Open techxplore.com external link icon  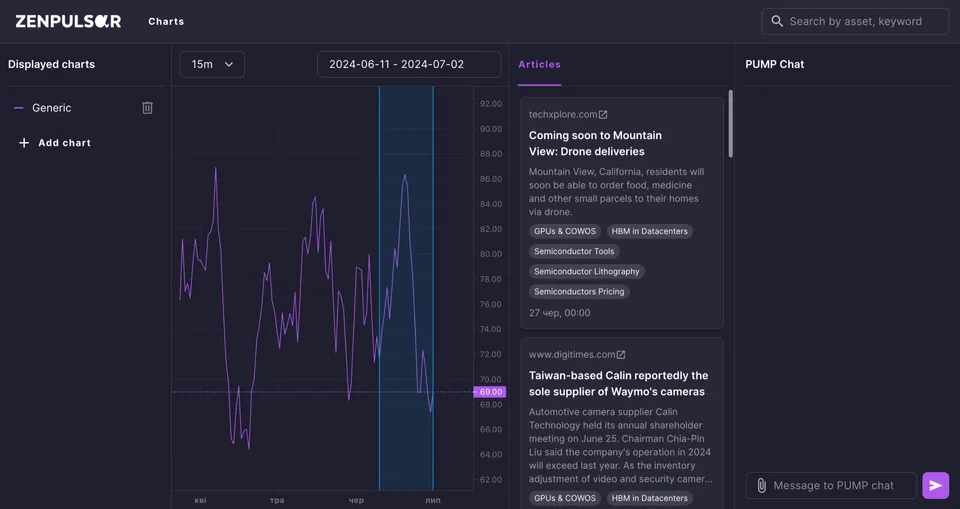603,115
